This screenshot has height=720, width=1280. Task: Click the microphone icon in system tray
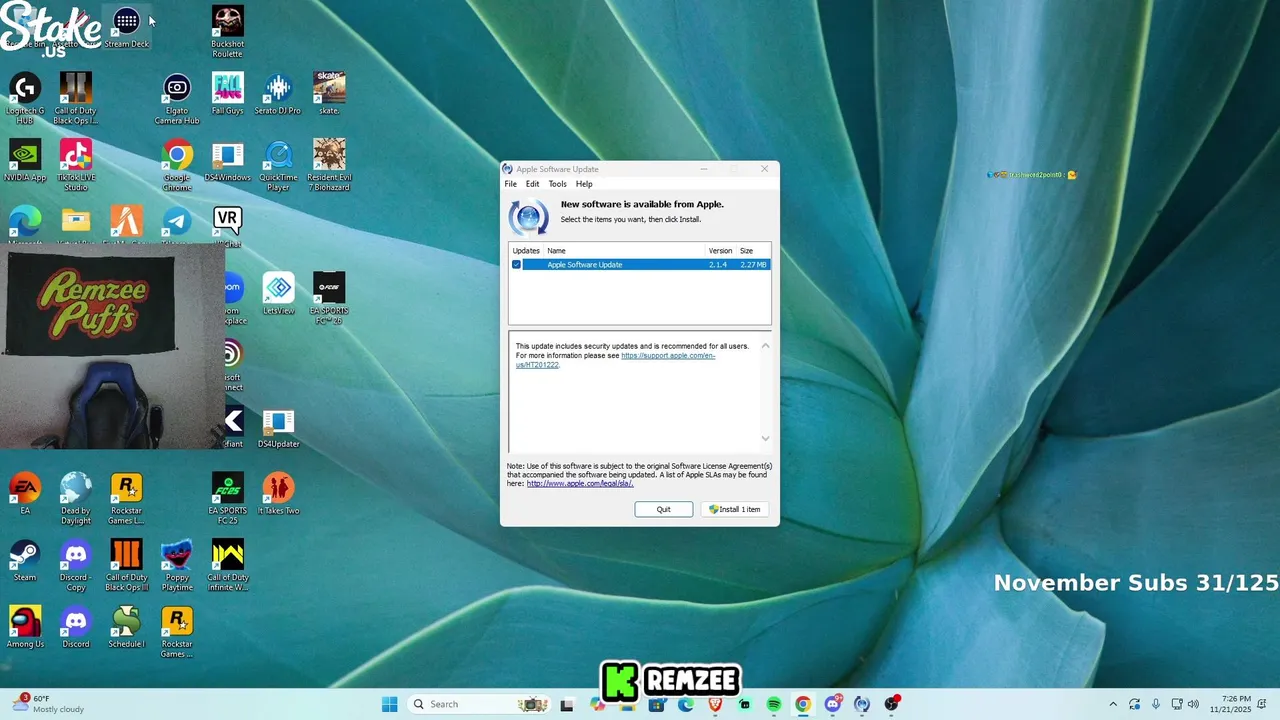coord(1156,704)
